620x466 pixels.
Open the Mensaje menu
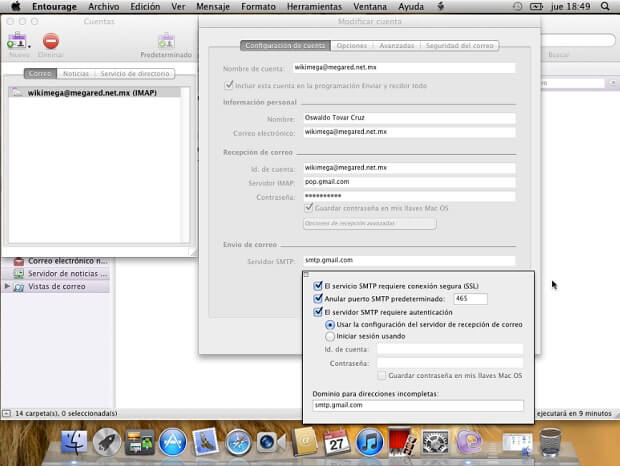213,6
